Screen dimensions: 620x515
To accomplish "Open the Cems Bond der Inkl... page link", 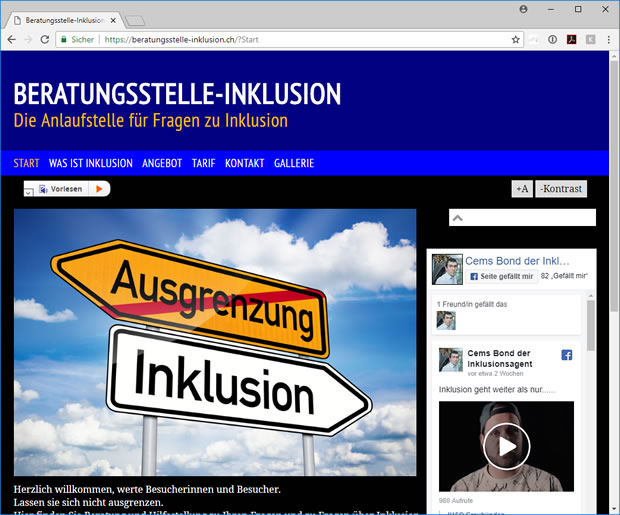I will (x=517, y=261).
